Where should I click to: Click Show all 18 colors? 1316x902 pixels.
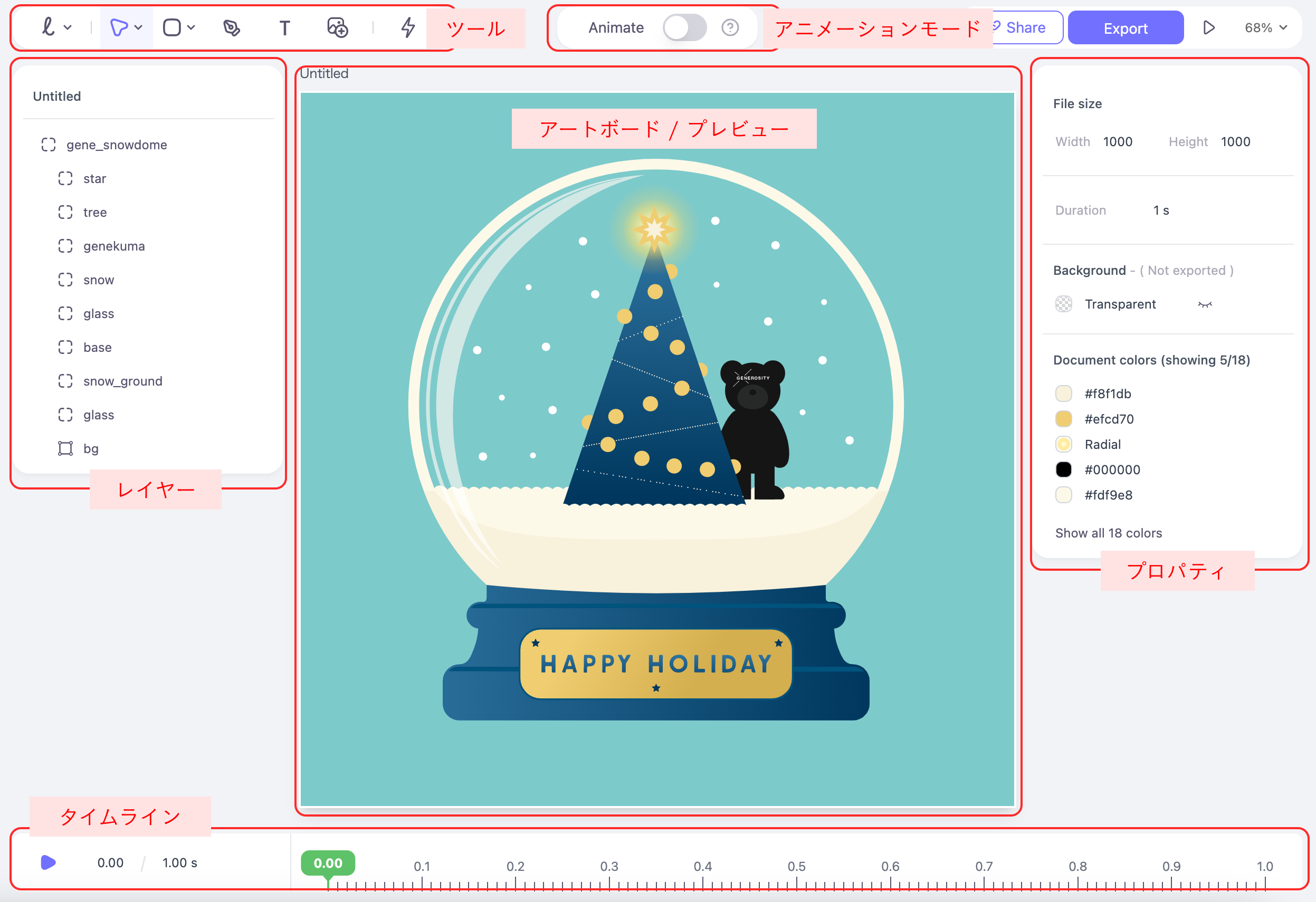[1108, 533]
